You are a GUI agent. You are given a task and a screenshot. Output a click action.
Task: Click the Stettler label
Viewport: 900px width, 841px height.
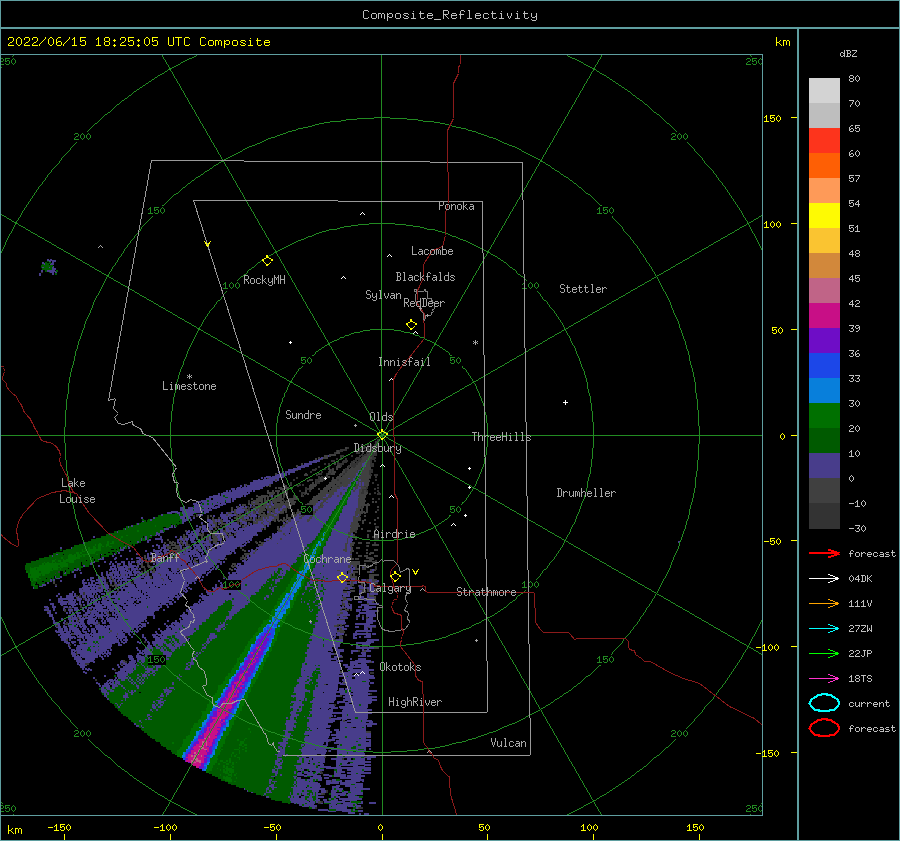coord(583,289)
